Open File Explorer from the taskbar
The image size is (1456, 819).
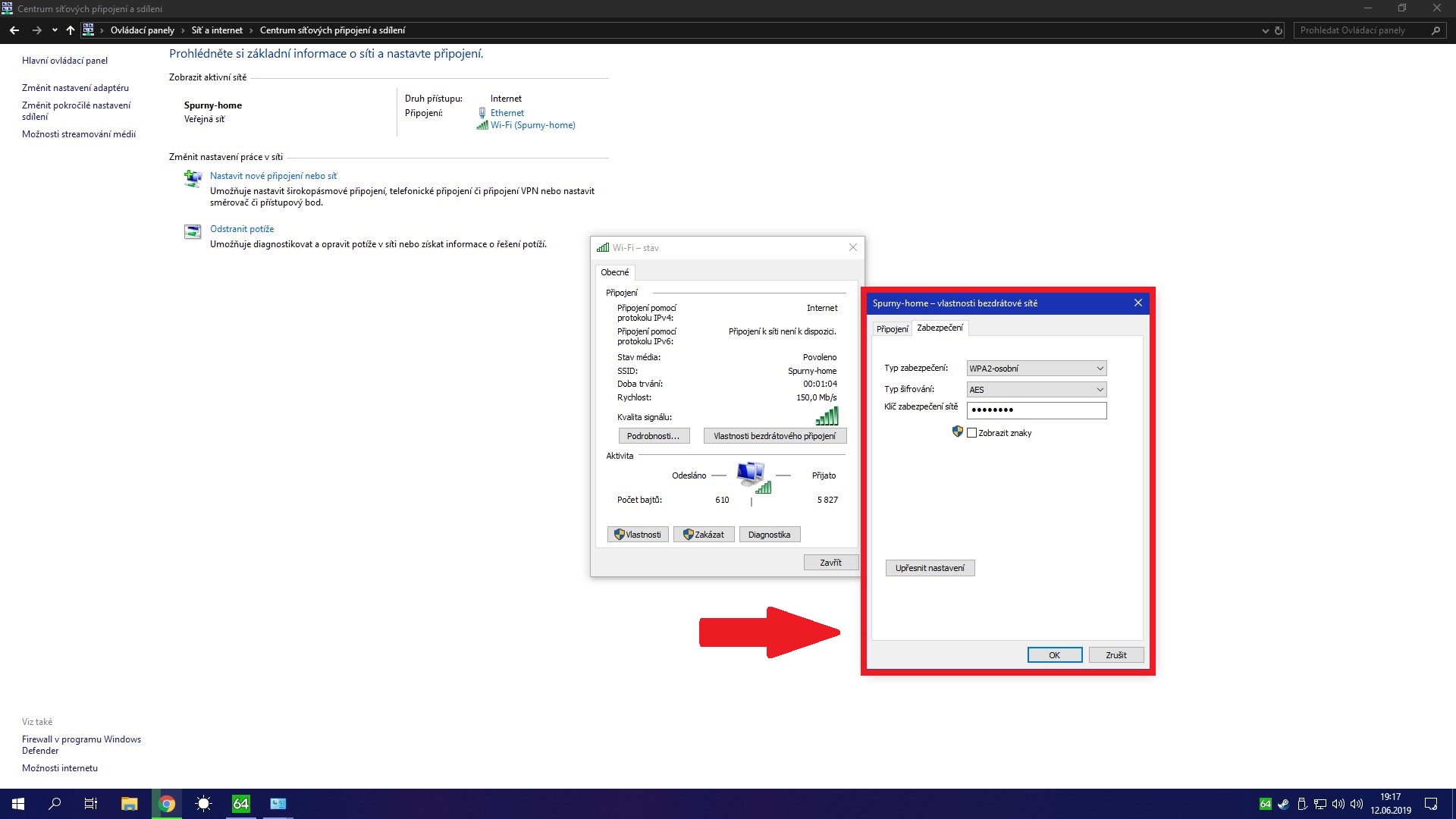[x=129, y=804]
